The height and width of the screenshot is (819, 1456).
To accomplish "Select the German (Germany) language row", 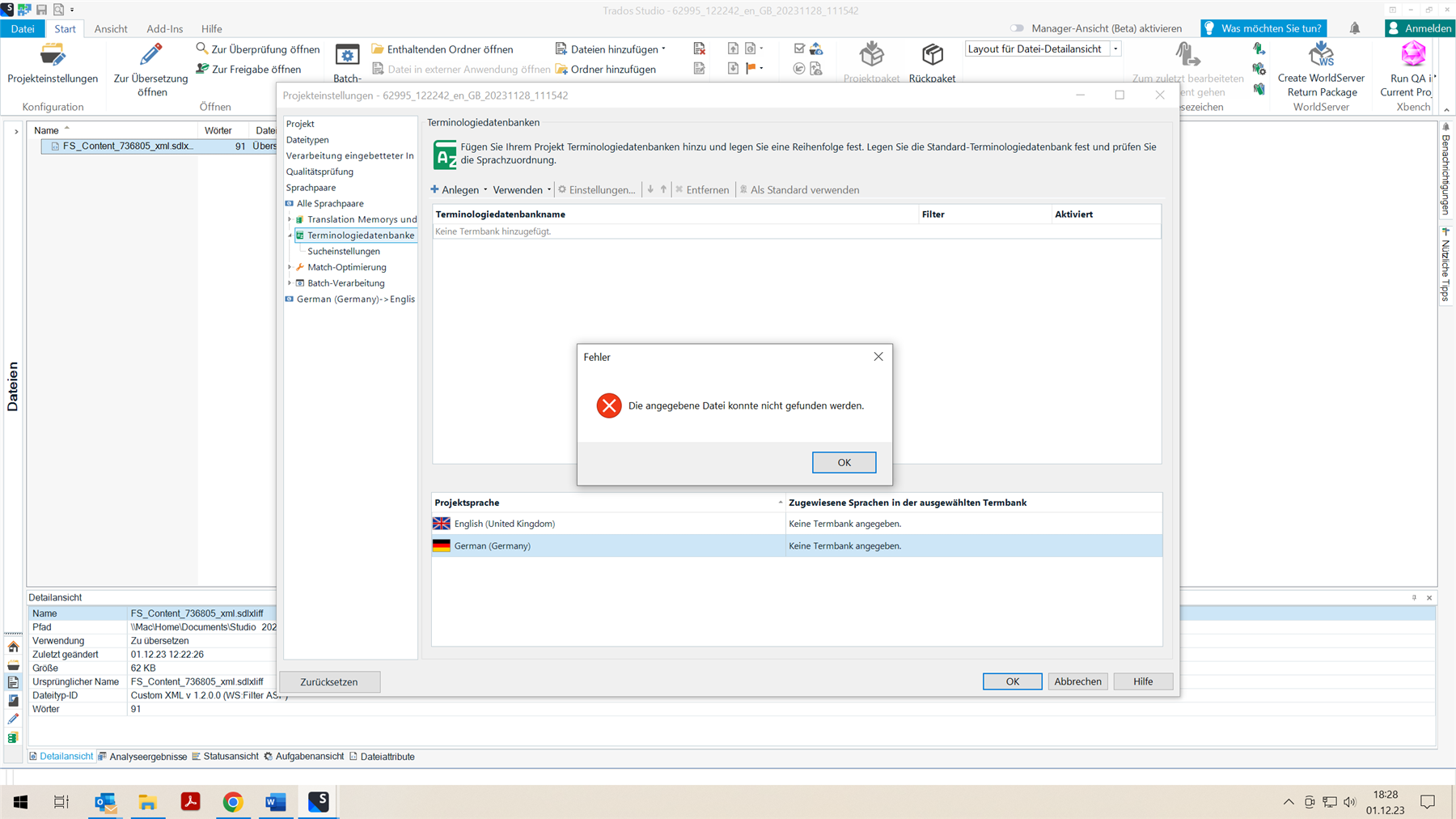I will 797,545.
